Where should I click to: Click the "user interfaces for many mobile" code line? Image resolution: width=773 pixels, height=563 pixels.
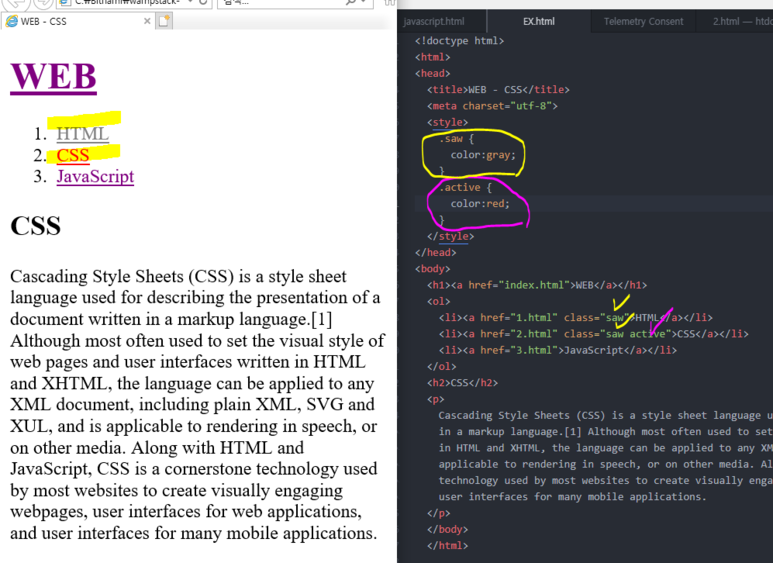[572, 496]
